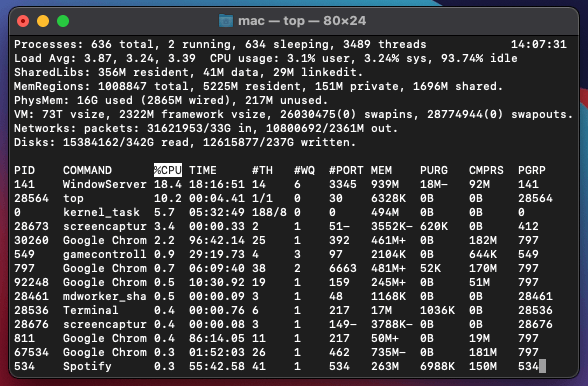Click the red close window button
588x386 pixels.
click(23, 21)
